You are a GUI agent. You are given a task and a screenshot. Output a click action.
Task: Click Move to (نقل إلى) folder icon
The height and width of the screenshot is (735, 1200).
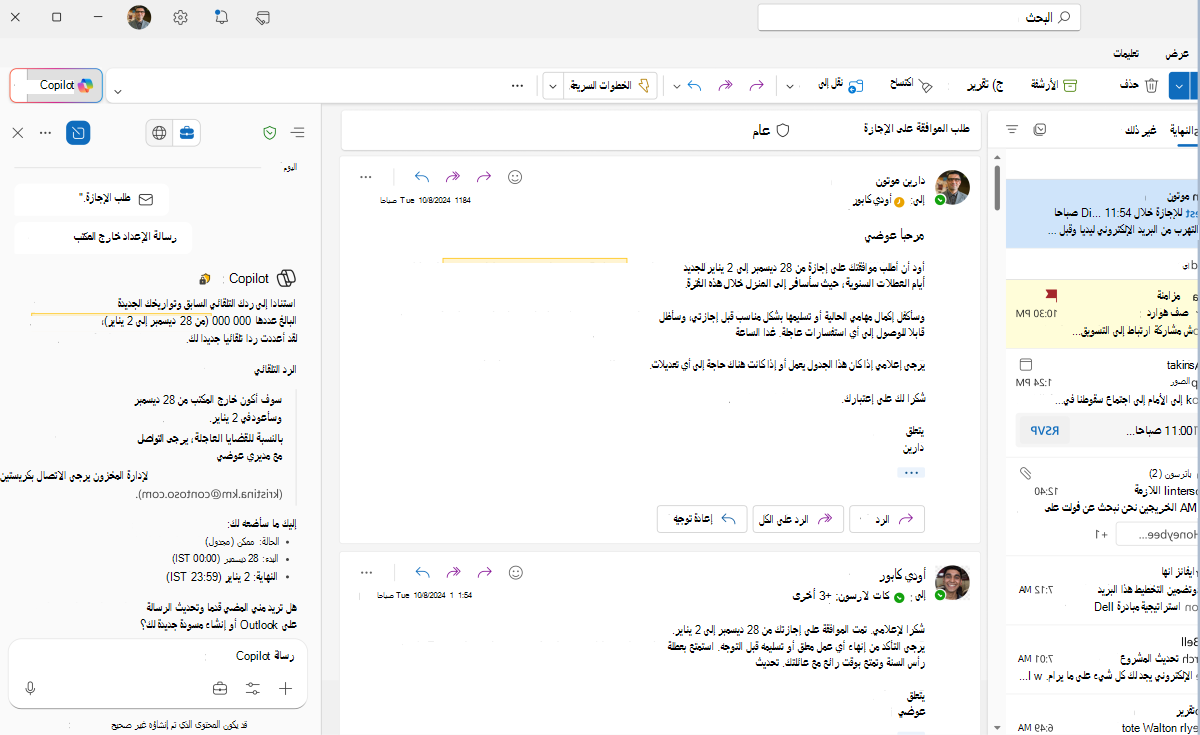[855, 87]
